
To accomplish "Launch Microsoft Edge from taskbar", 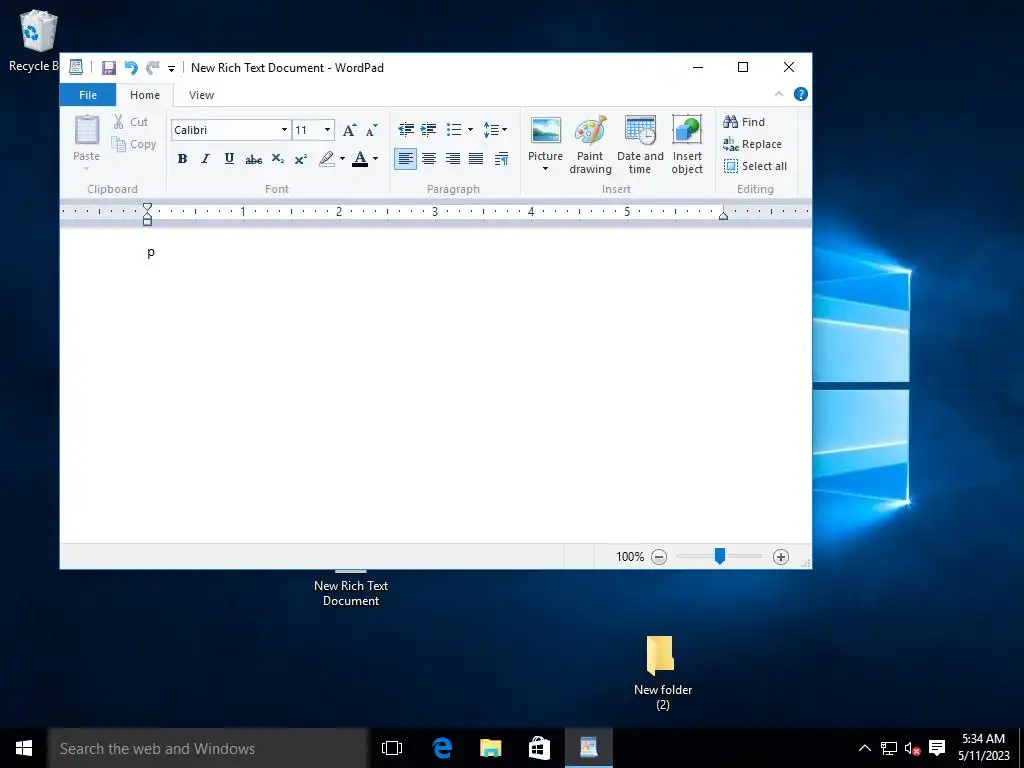I will pyautogui.click(x=442, y=748).
